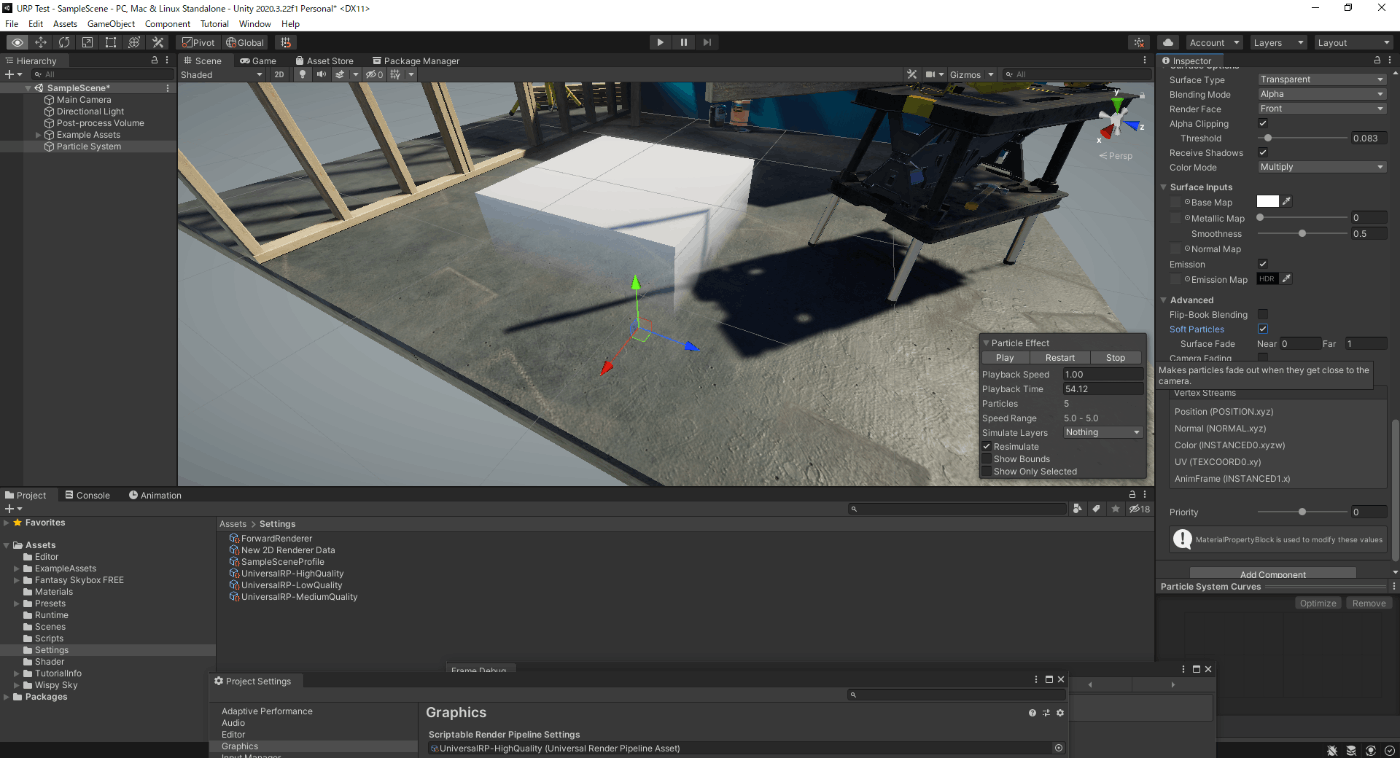The height and width of the screenshot is (758, 1400).
Task: Click the Pause button
Action: click(x=684, y=42)
